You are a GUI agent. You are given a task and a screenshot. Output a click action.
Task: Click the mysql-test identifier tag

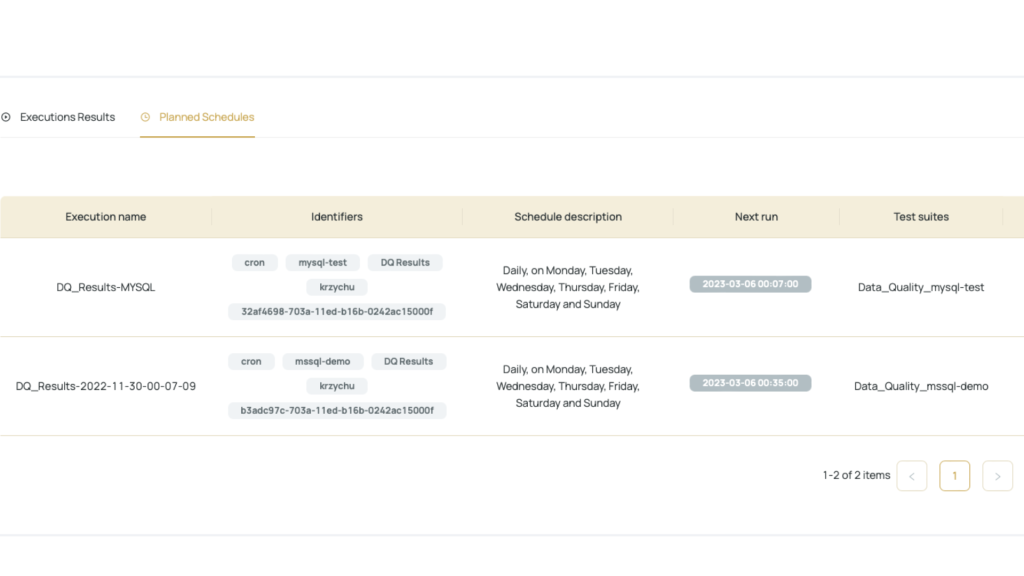[x=323, y=263]
